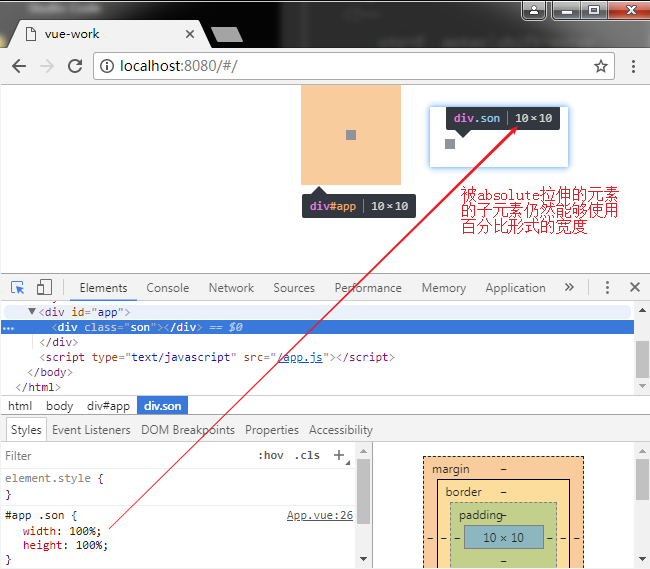Image resolution: width=650 pixels, height=569 pixels.
Task: Select div#app in the breadcrumb trail
Action: click(x=108, y=406)
